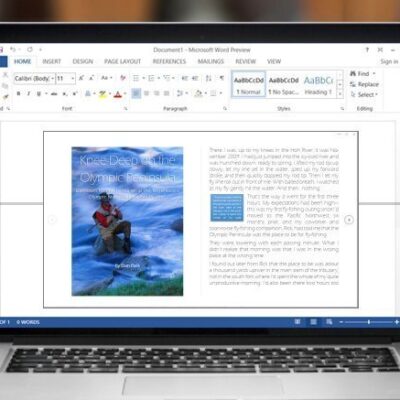The width and height of the screenshot is (400, 400).
Task: Increase the paragraph indent
Action: pyautogui.click(x=195, y=78)
